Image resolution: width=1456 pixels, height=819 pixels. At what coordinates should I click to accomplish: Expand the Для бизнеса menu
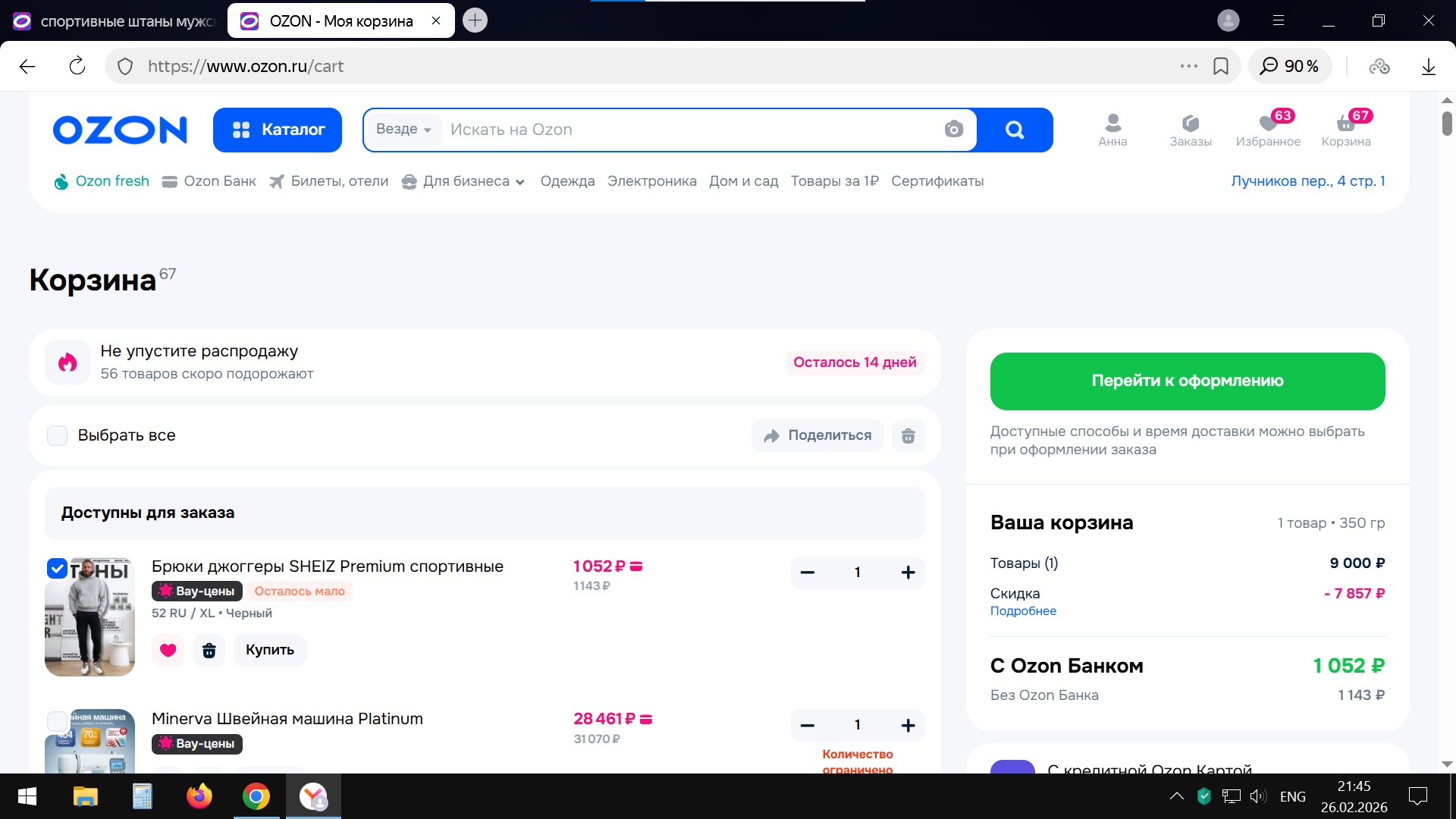pyautogui.click(x=463, y=181)
